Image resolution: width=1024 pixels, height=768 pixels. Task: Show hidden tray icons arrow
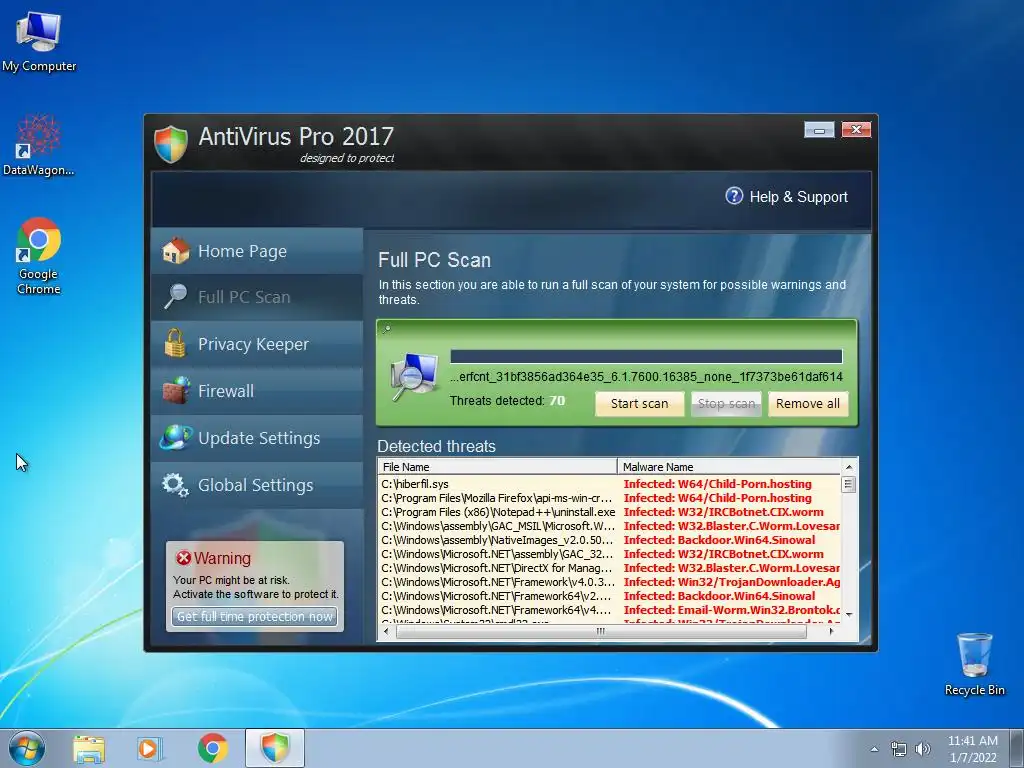874,749
